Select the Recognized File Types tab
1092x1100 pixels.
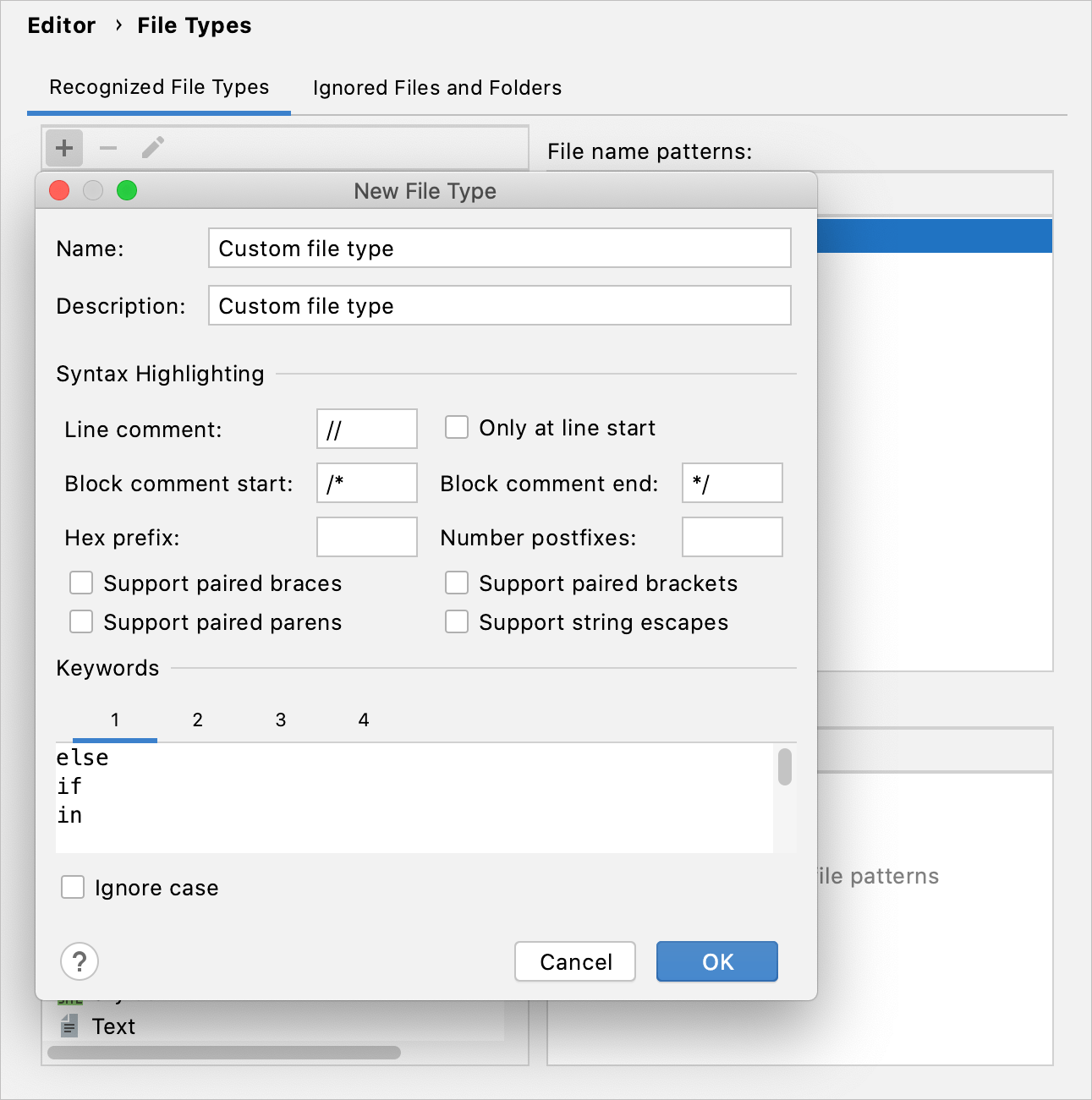(x=159, y=87)
